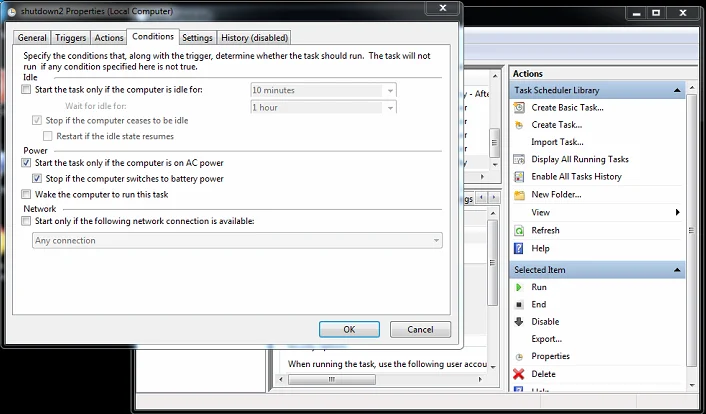
Task: Click the horizontal scrollbar at the bottom
Action: [x=380, y=380]
